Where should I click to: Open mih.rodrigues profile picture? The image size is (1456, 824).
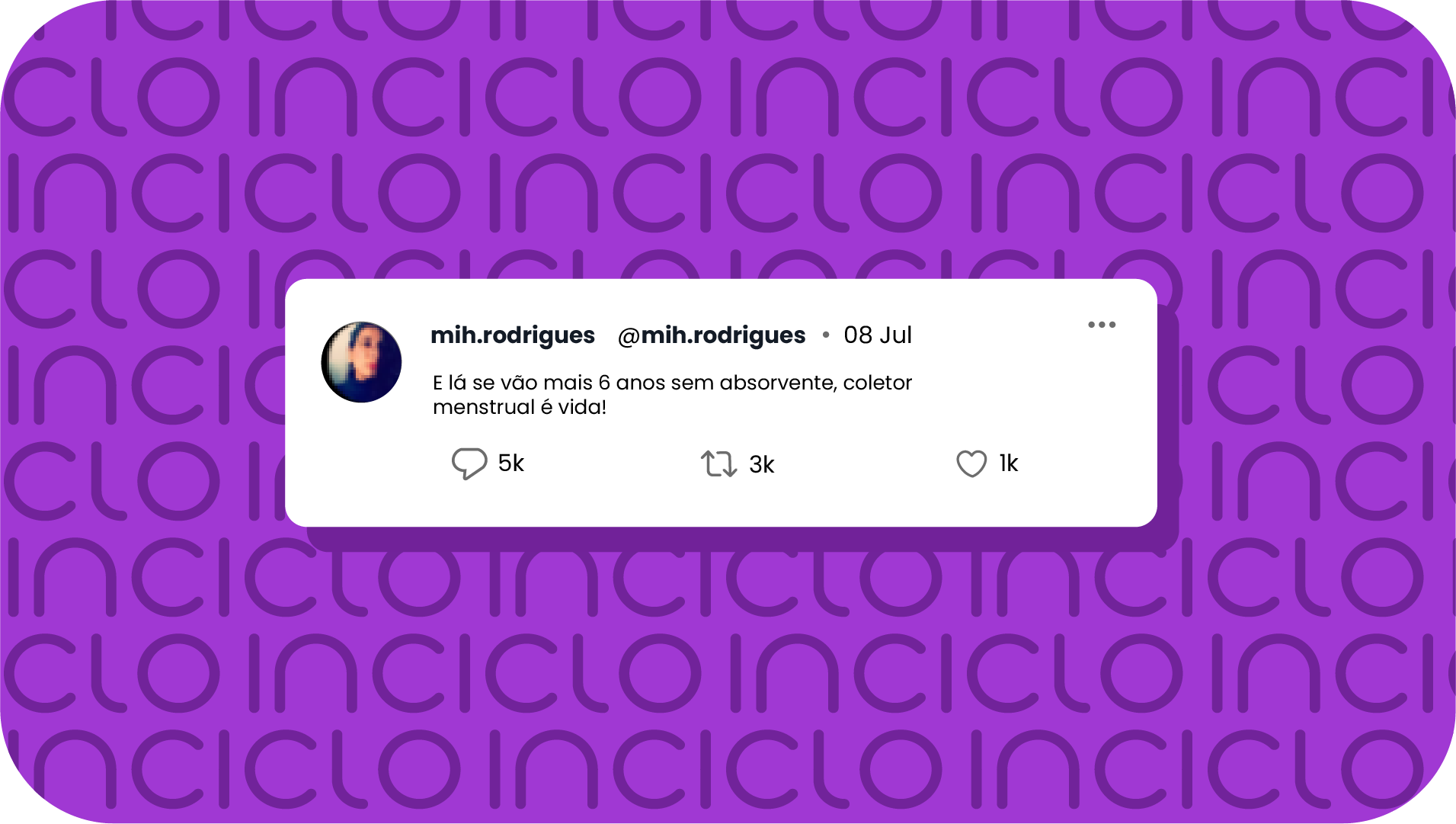[x=361, y=362]
